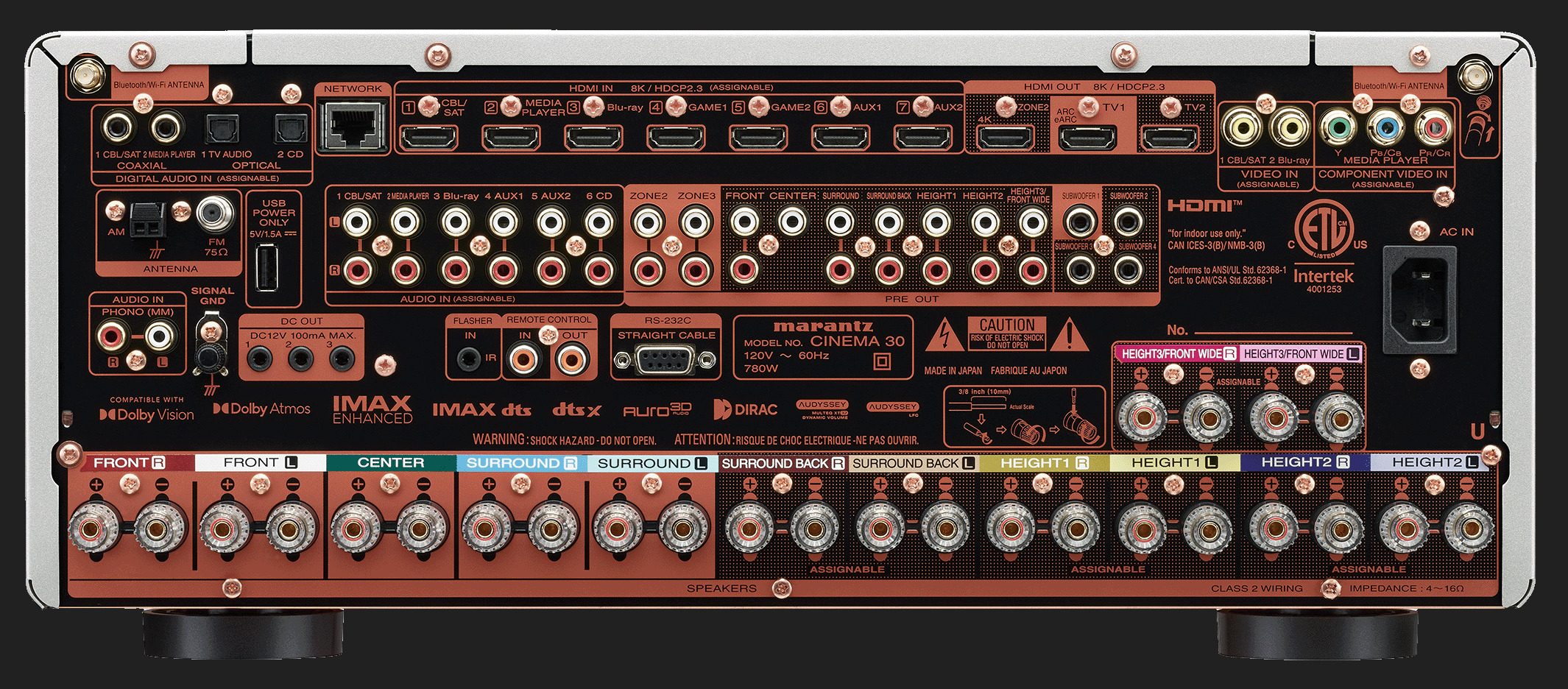Click the RS-232C serial connector
Screen dimensions: 1568x689
pos(665,361)
